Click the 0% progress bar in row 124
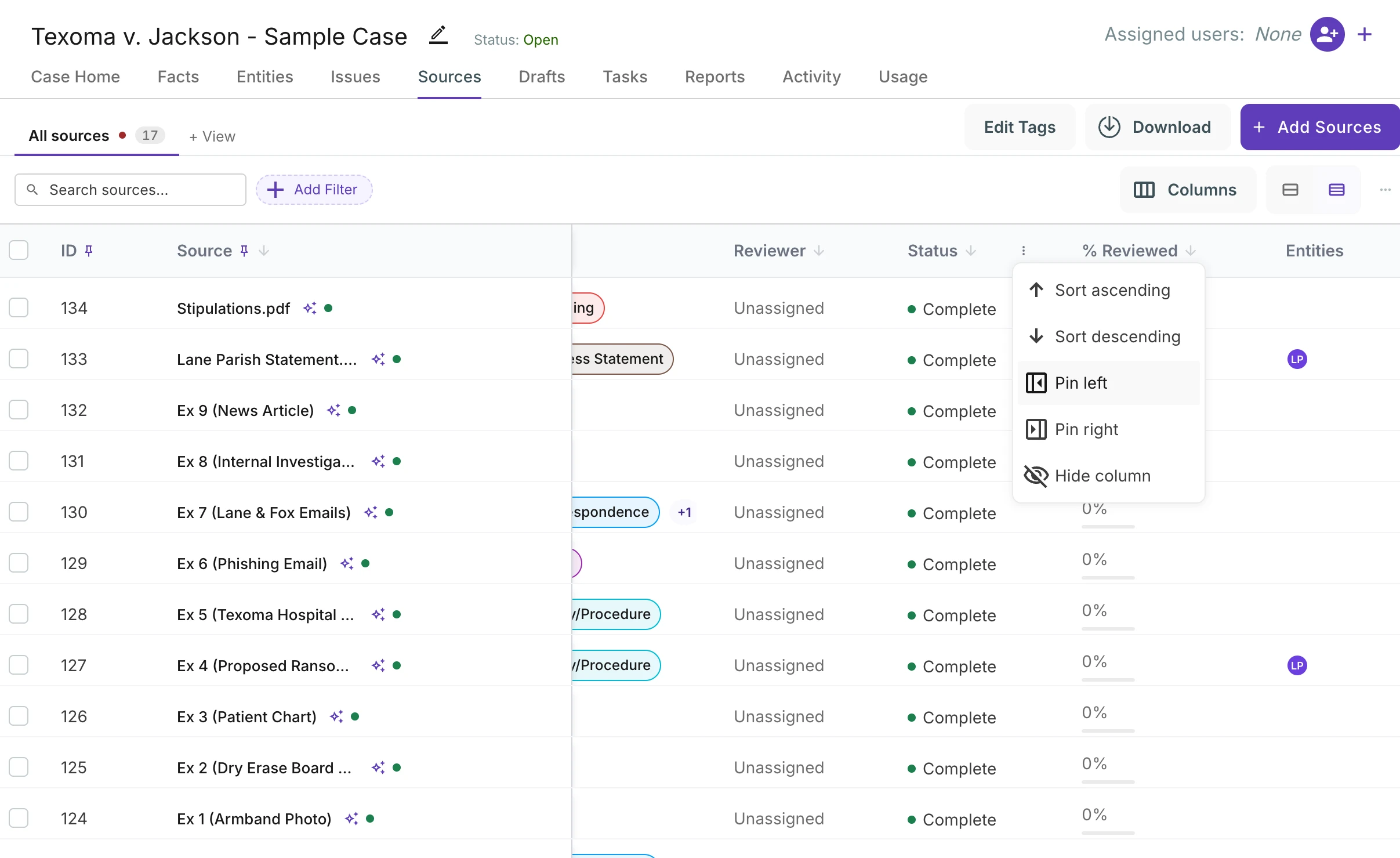This screenshot has height=858, width=1400. coord(1108,833)
